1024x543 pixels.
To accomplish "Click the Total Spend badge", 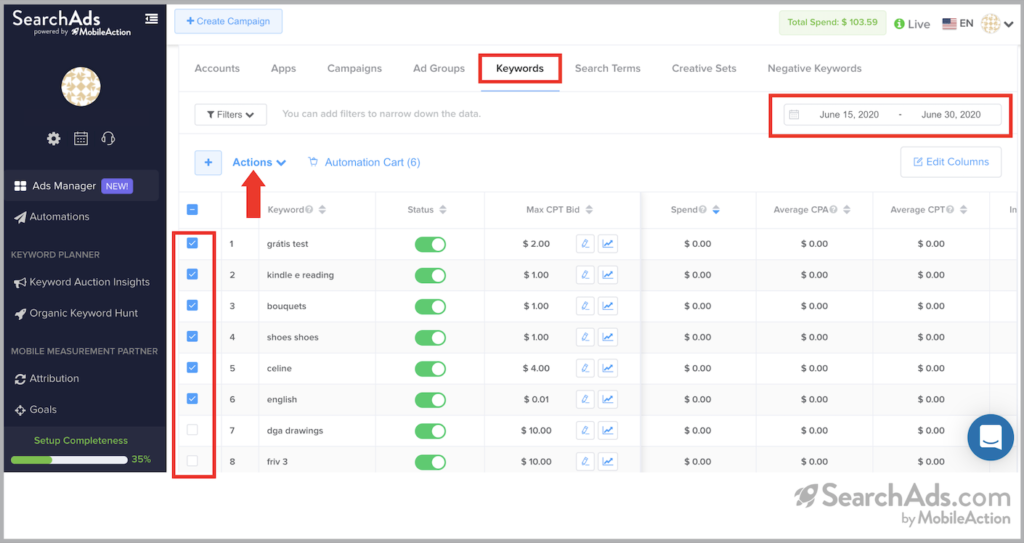I will (x=832, y=22).
